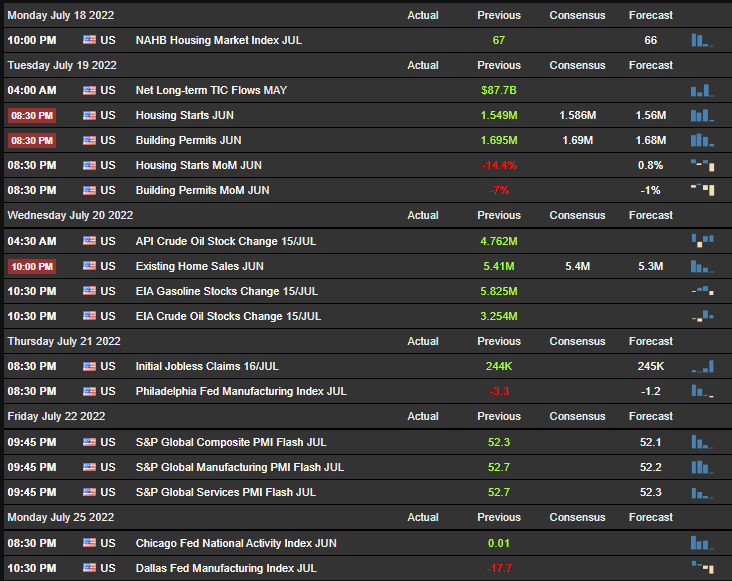Click consensus value 5.4M
The width and height of the screenshot is (732, 581).
click(x=577, y=266)
